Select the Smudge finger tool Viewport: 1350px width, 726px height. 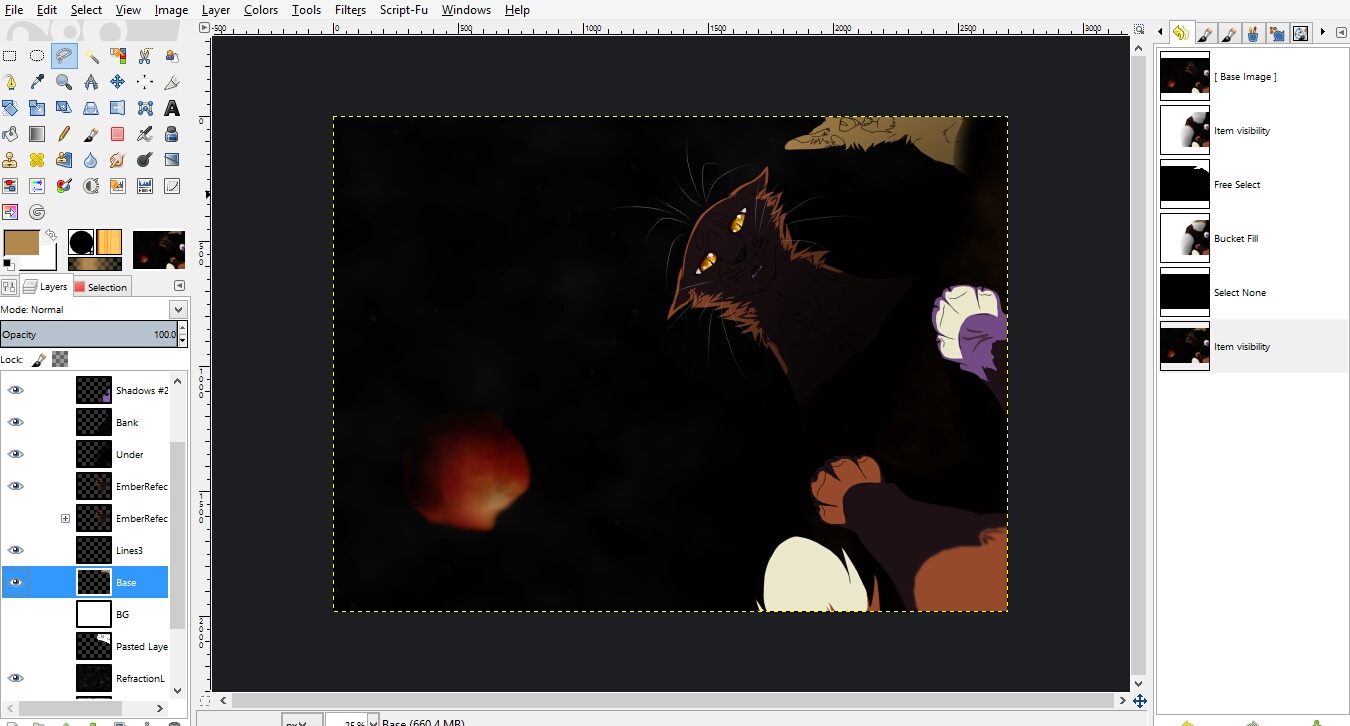tap(118, 160)
